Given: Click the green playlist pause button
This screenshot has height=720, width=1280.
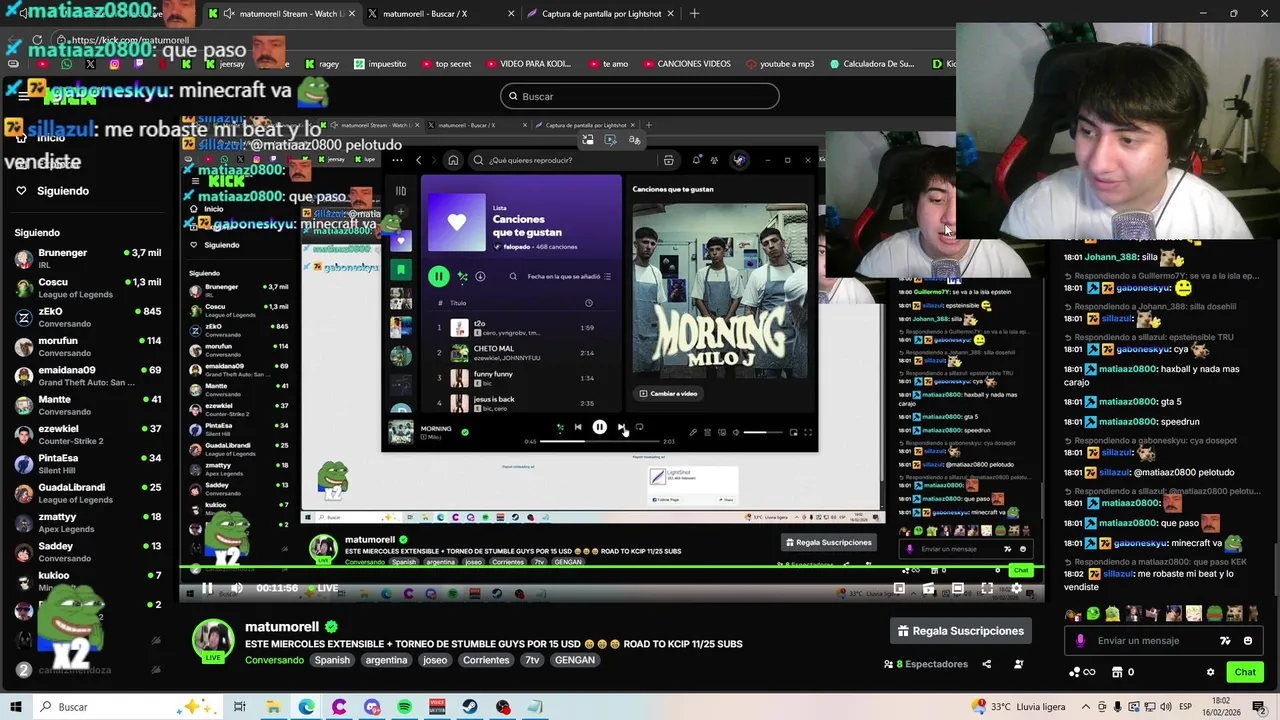Looking at the screenshot, I should pyautogui.click(x=438, y=276).
